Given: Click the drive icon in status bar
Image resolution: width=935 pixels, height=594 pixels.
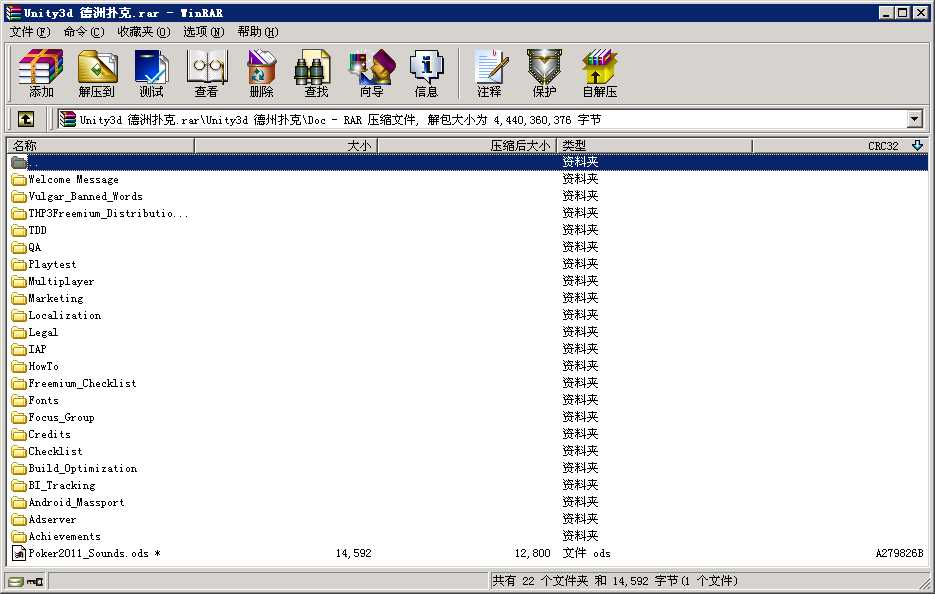Looking at the screenshot, I should [17, 581].
